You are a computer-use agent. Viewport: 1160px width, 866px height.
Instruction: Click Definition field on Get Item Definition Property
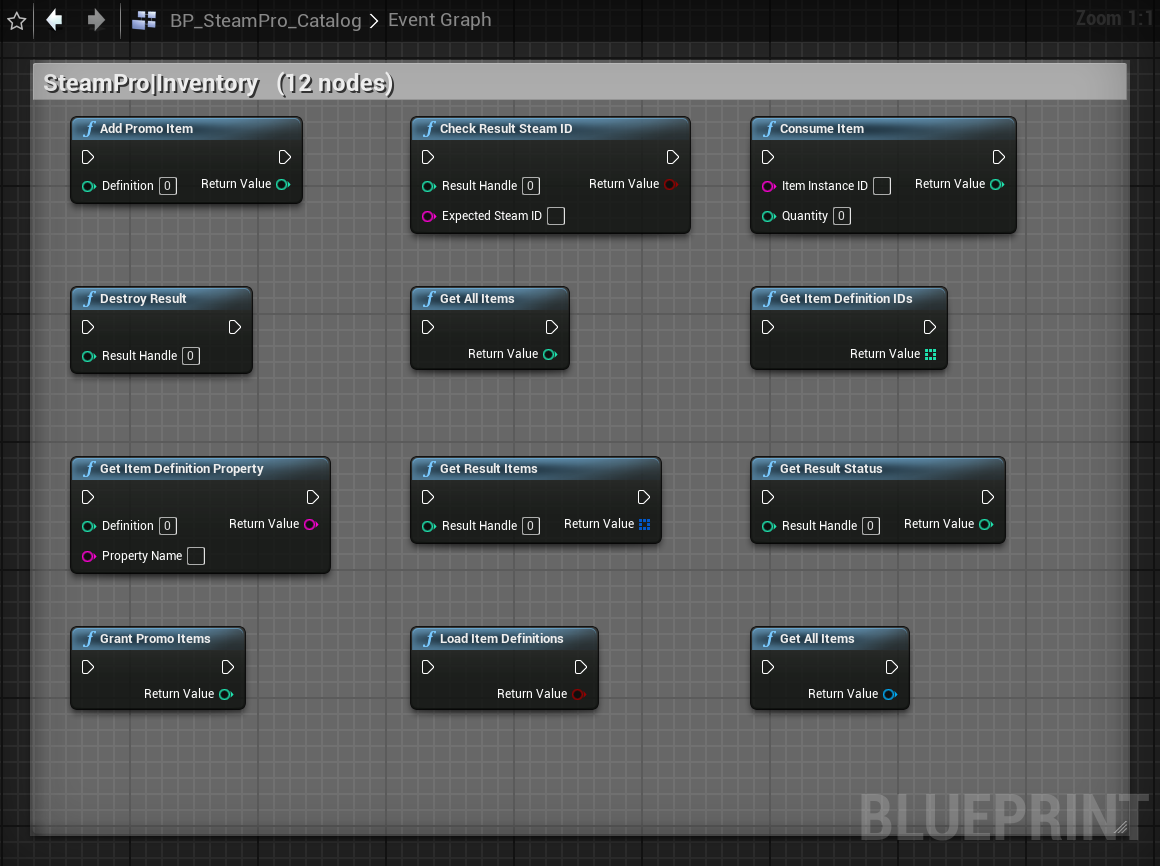168,526
